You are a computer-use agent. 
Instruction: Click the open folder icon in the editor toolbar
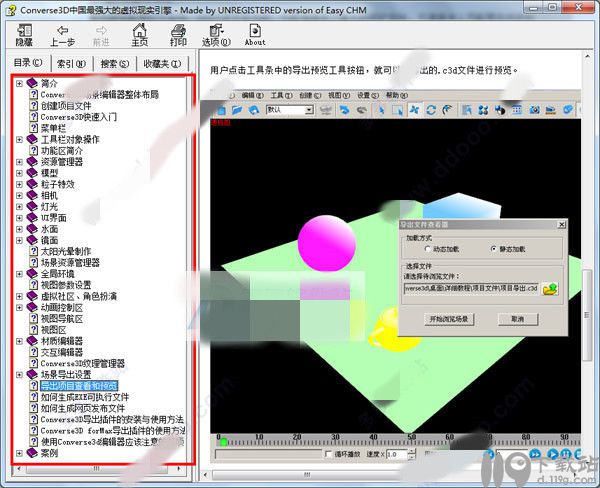point(237,110)
